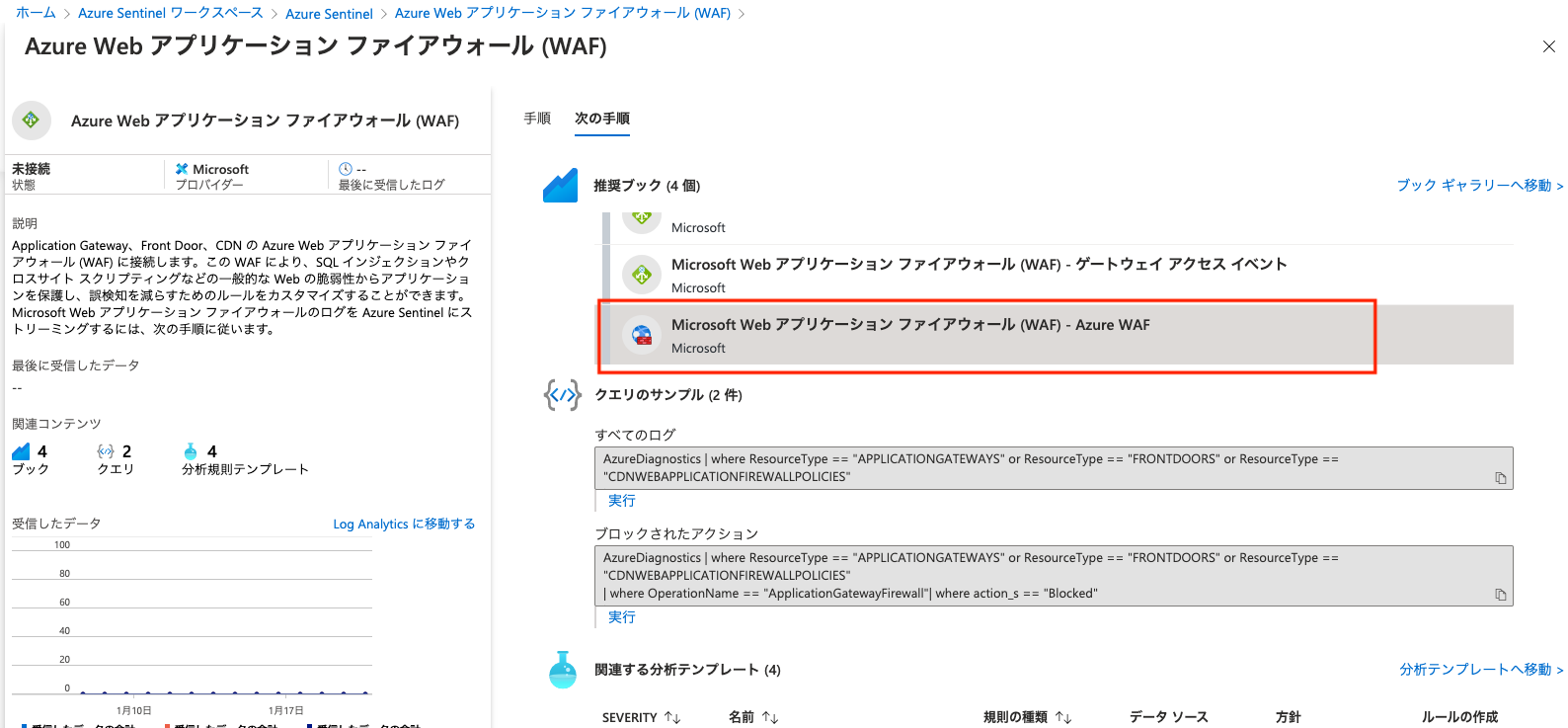Click the analytics rule templates count icon
This screenshot has width=1568, height=728.
point(191,451)
